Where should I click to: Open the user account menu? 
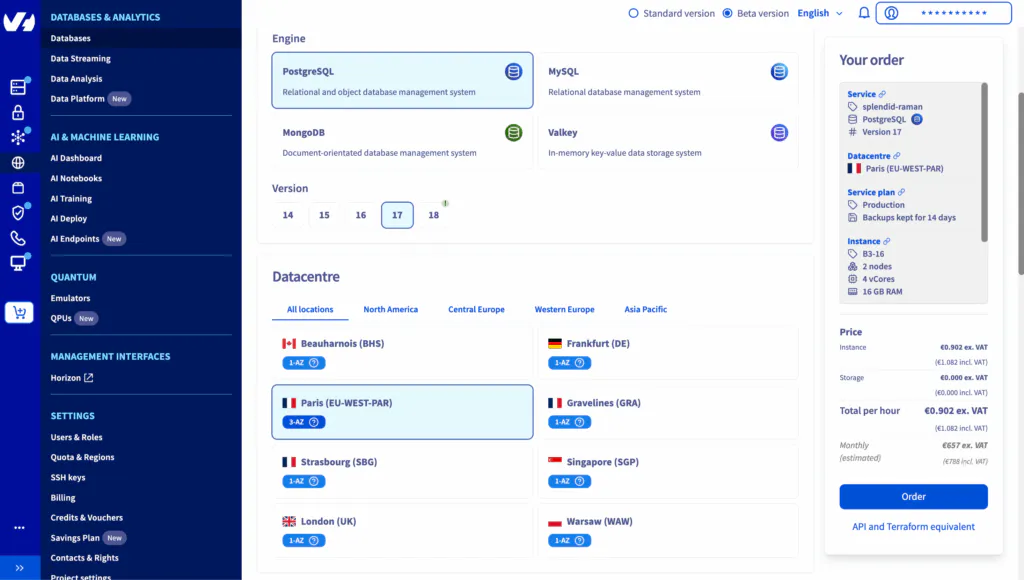943,13
